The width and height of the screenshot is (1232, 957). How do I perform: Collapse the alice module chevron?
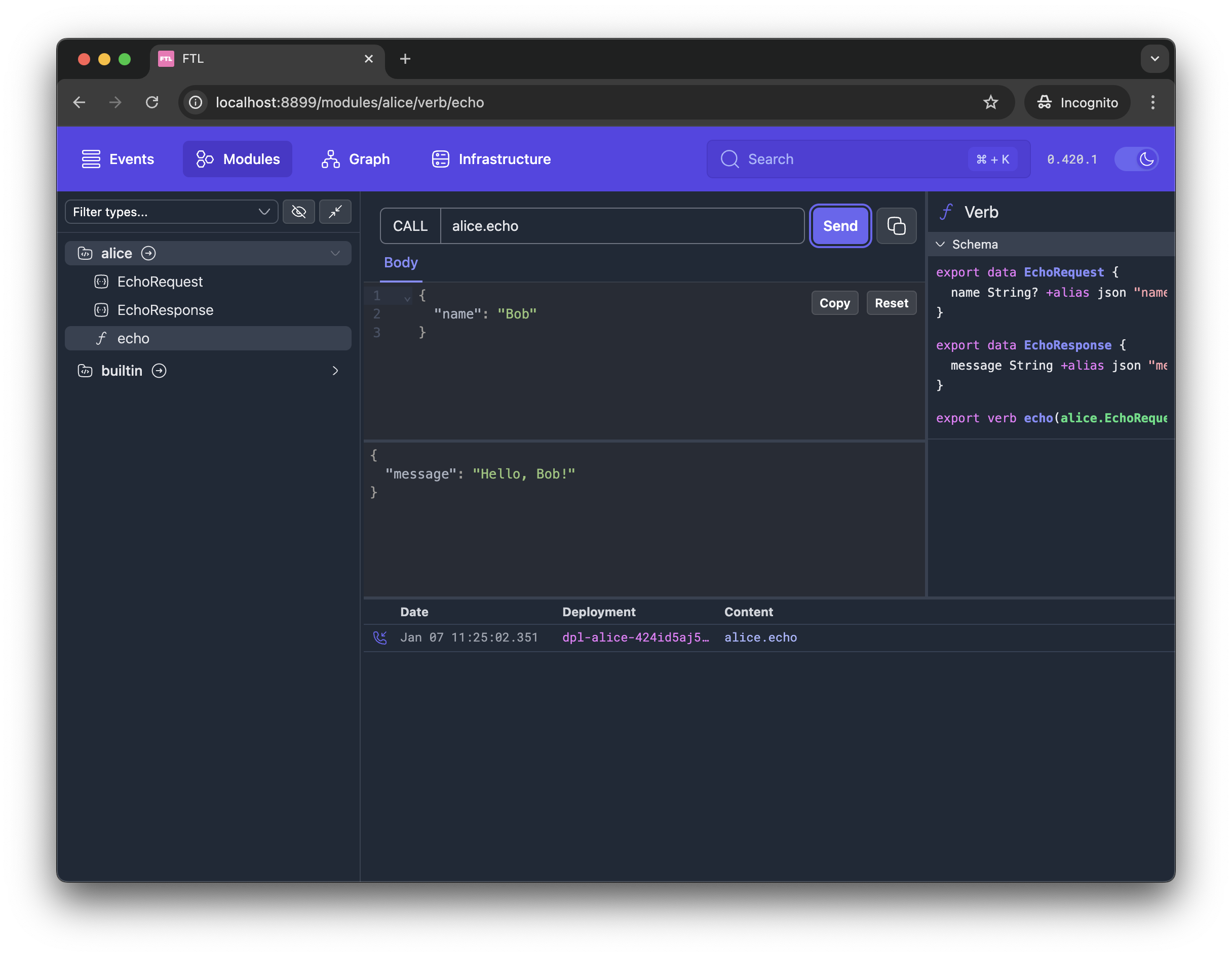tap(335, 253)
